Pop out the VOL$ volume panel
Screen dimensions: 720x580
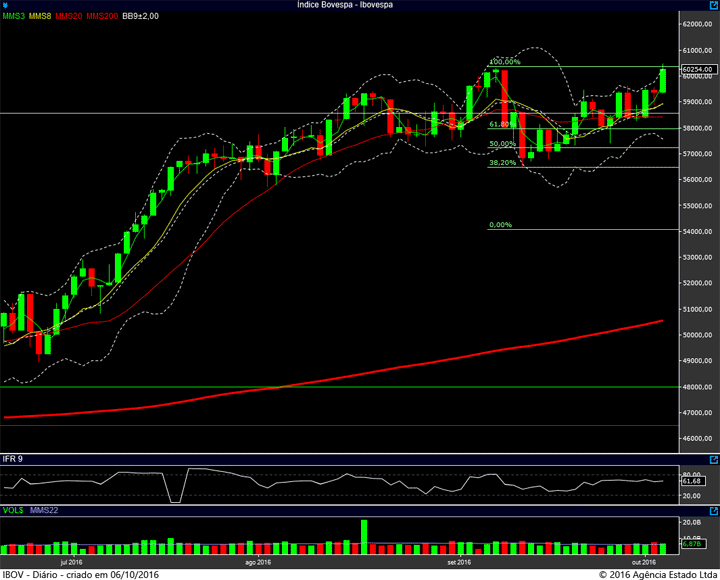click(714, 511)
